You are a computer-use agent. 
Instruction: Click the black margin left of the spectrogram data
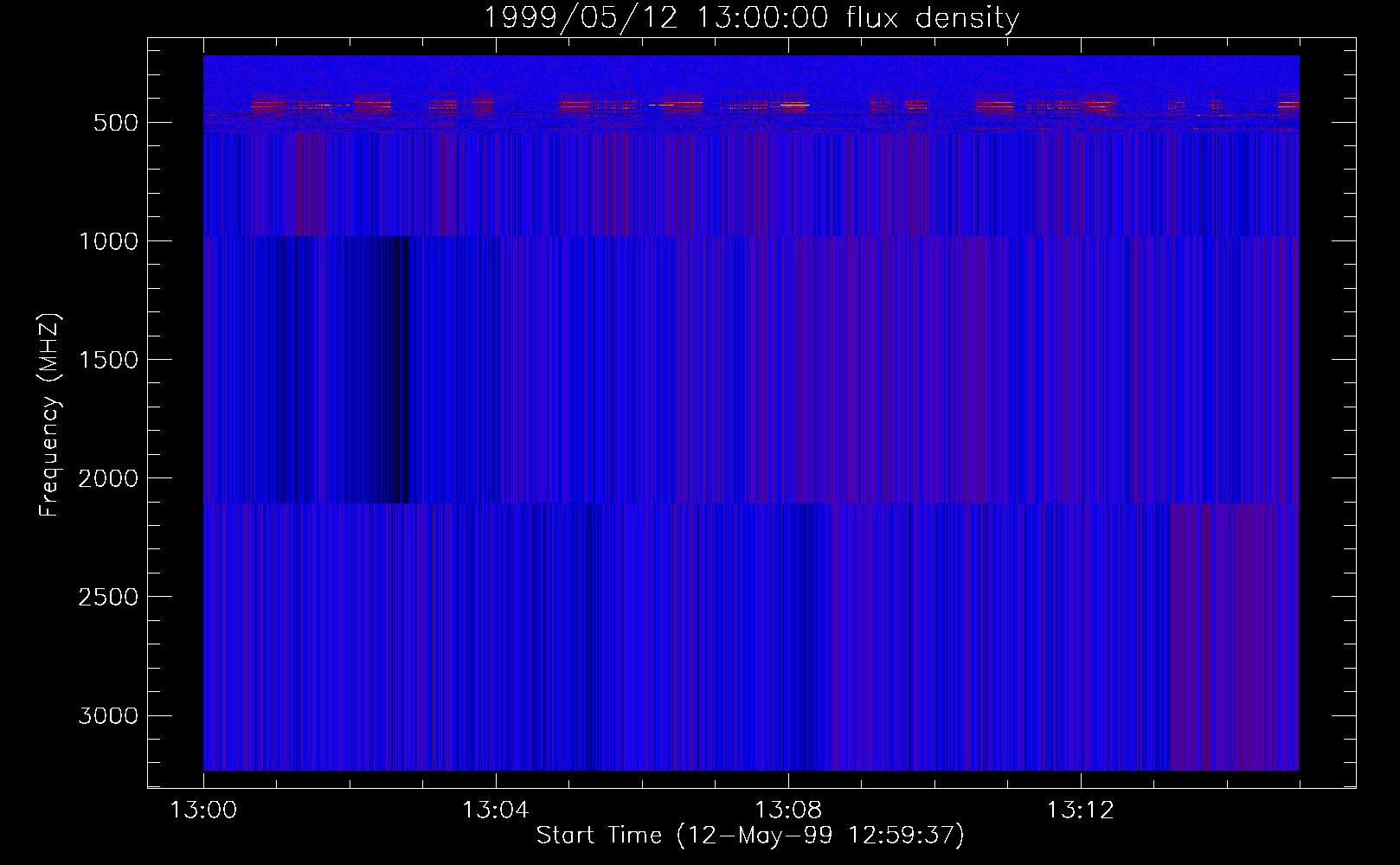coord(176,413)
